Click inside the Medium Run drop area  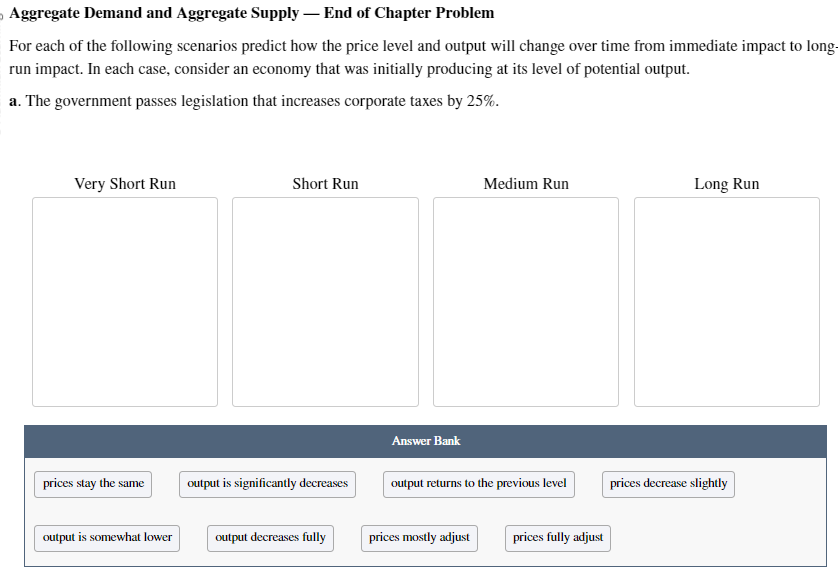coord(525,300)
